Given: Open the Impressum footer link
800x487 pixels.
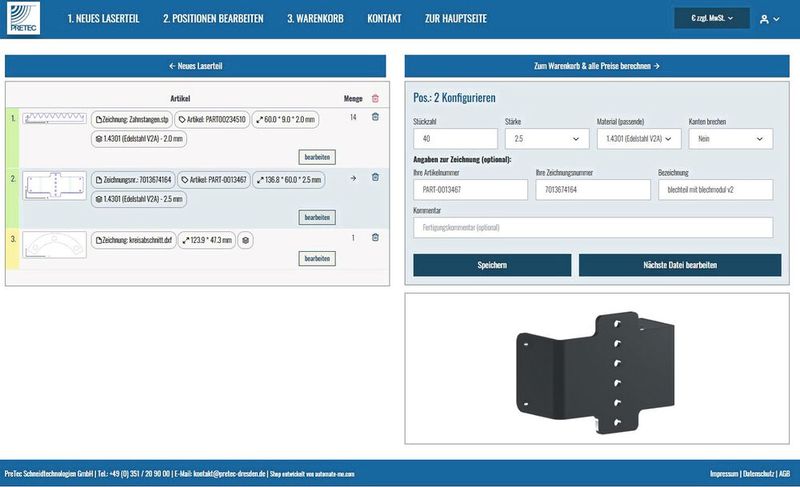Looking at the screenshot, I should point(724,474).
